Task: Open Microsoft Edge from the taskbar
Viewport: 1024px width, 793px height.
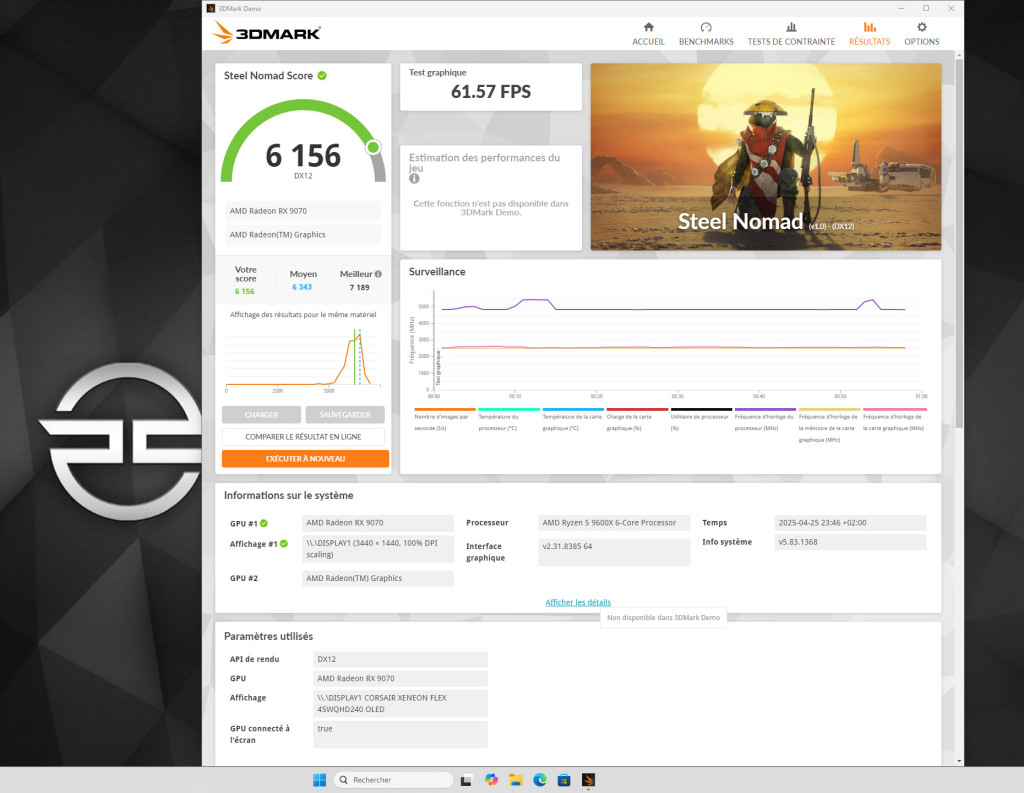Action: [540, 780]
